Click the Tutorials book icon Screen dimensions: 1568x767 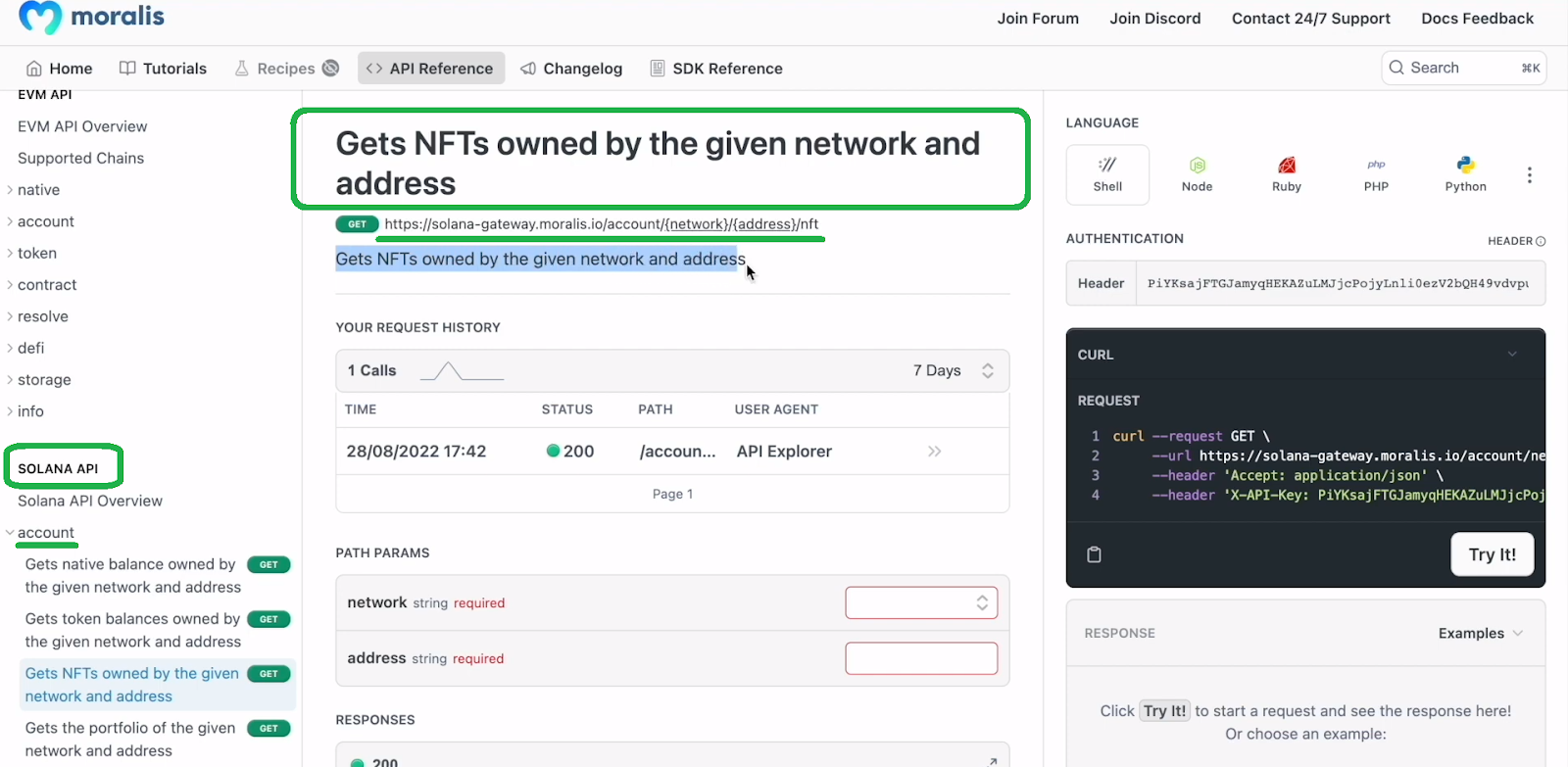127,68
